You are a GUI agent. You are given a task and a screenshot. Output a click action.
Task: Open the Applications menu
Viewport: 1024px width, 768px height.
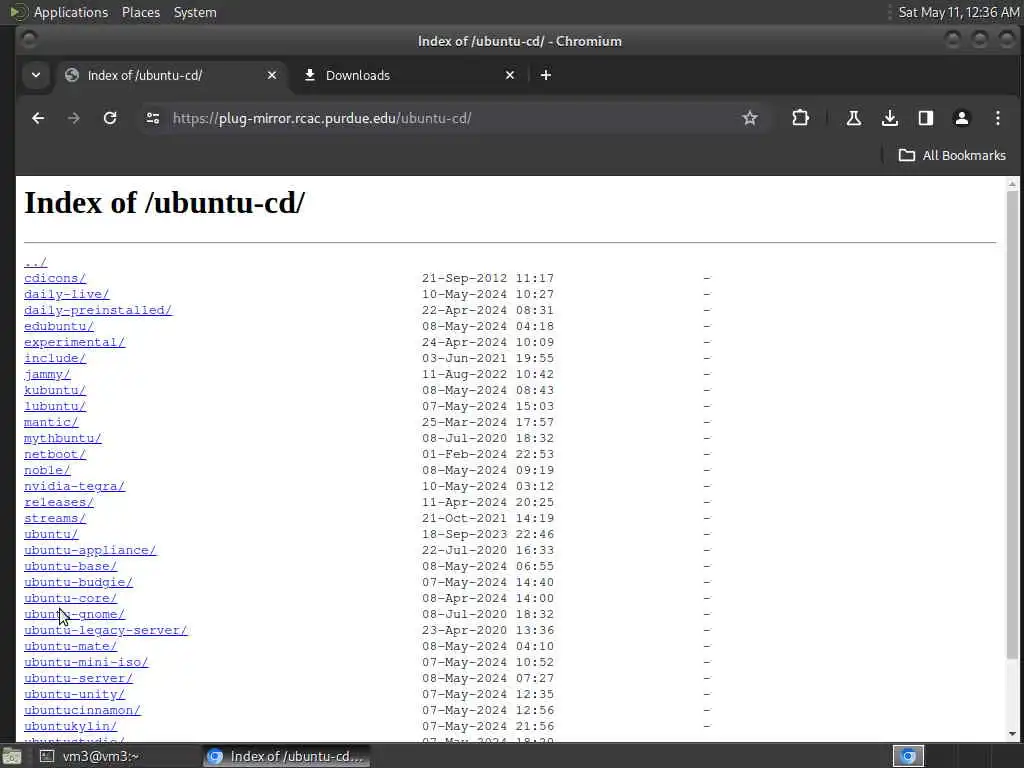click(x=71, y=12)
